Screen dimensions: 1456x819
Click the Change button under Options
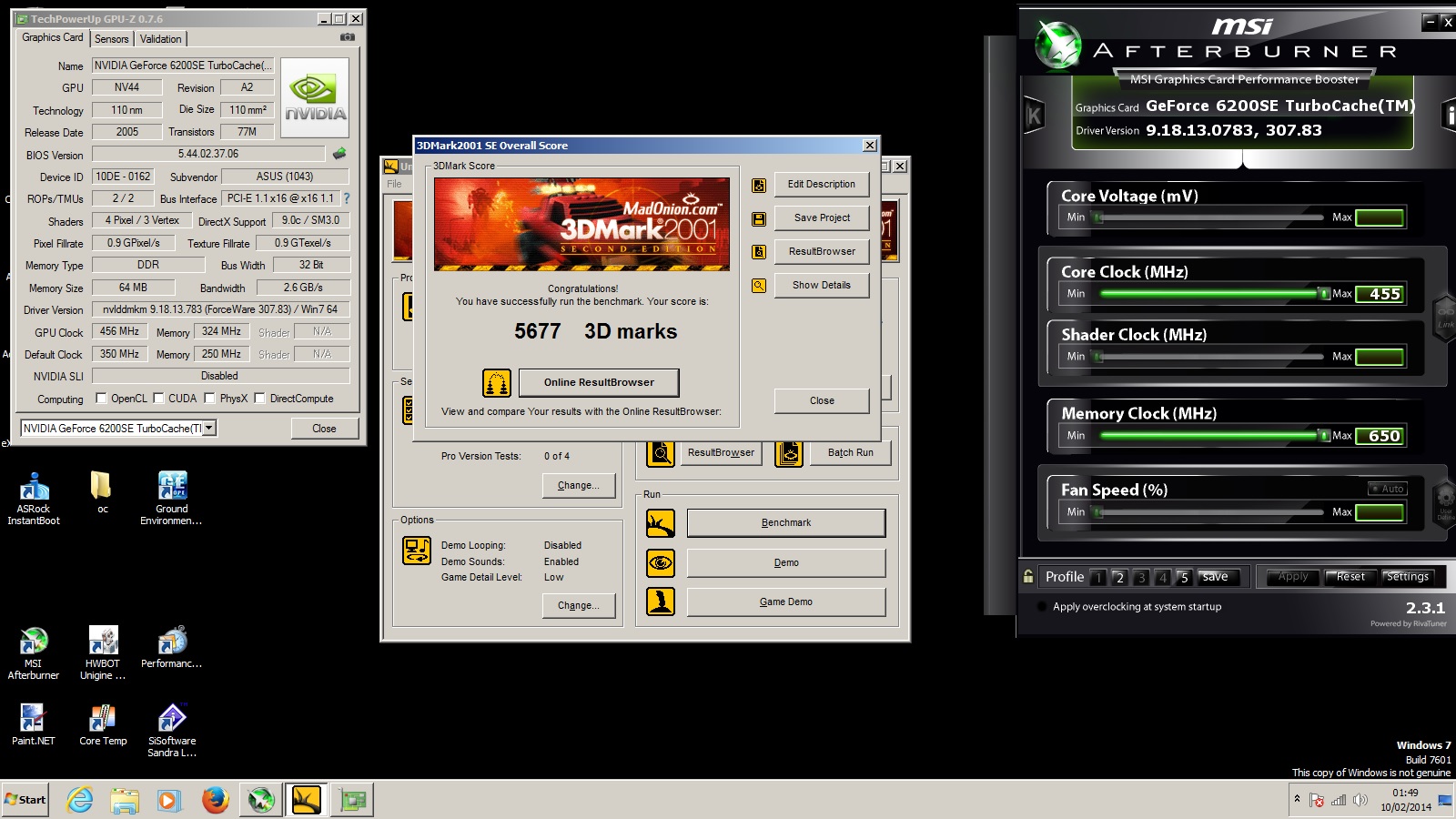point(579,606)
